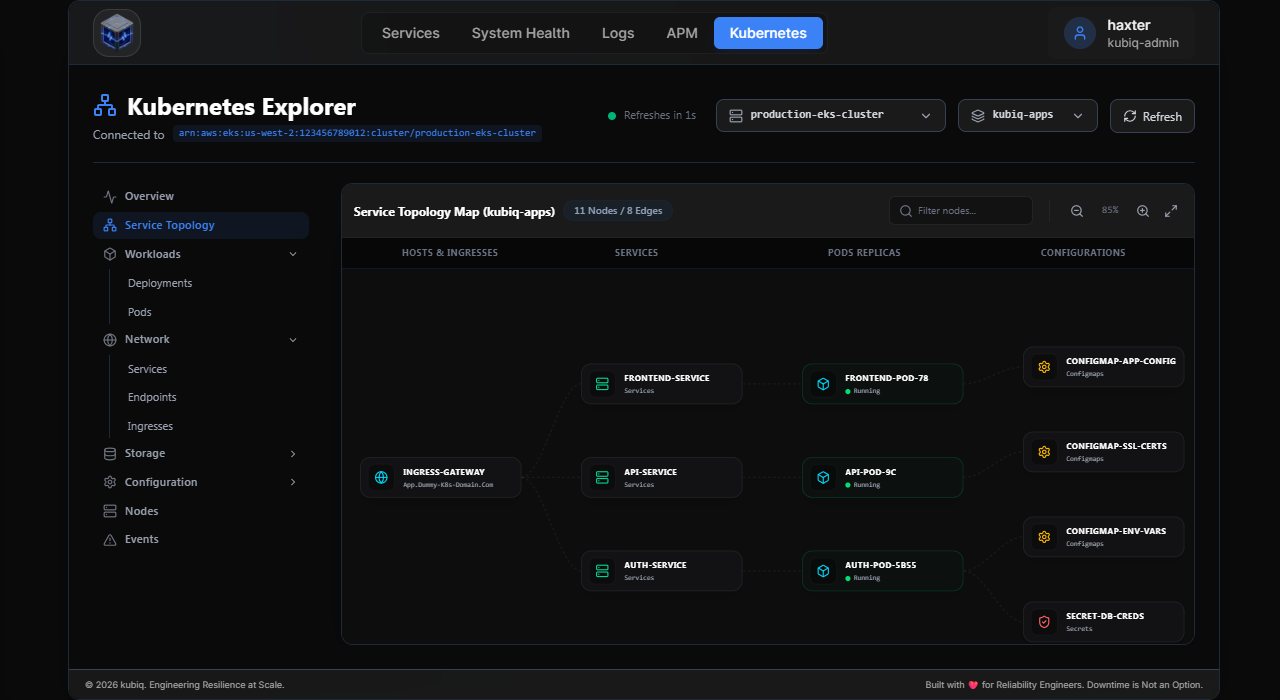
Task: Click the SERVICES column header
Action: pos(636,253)
